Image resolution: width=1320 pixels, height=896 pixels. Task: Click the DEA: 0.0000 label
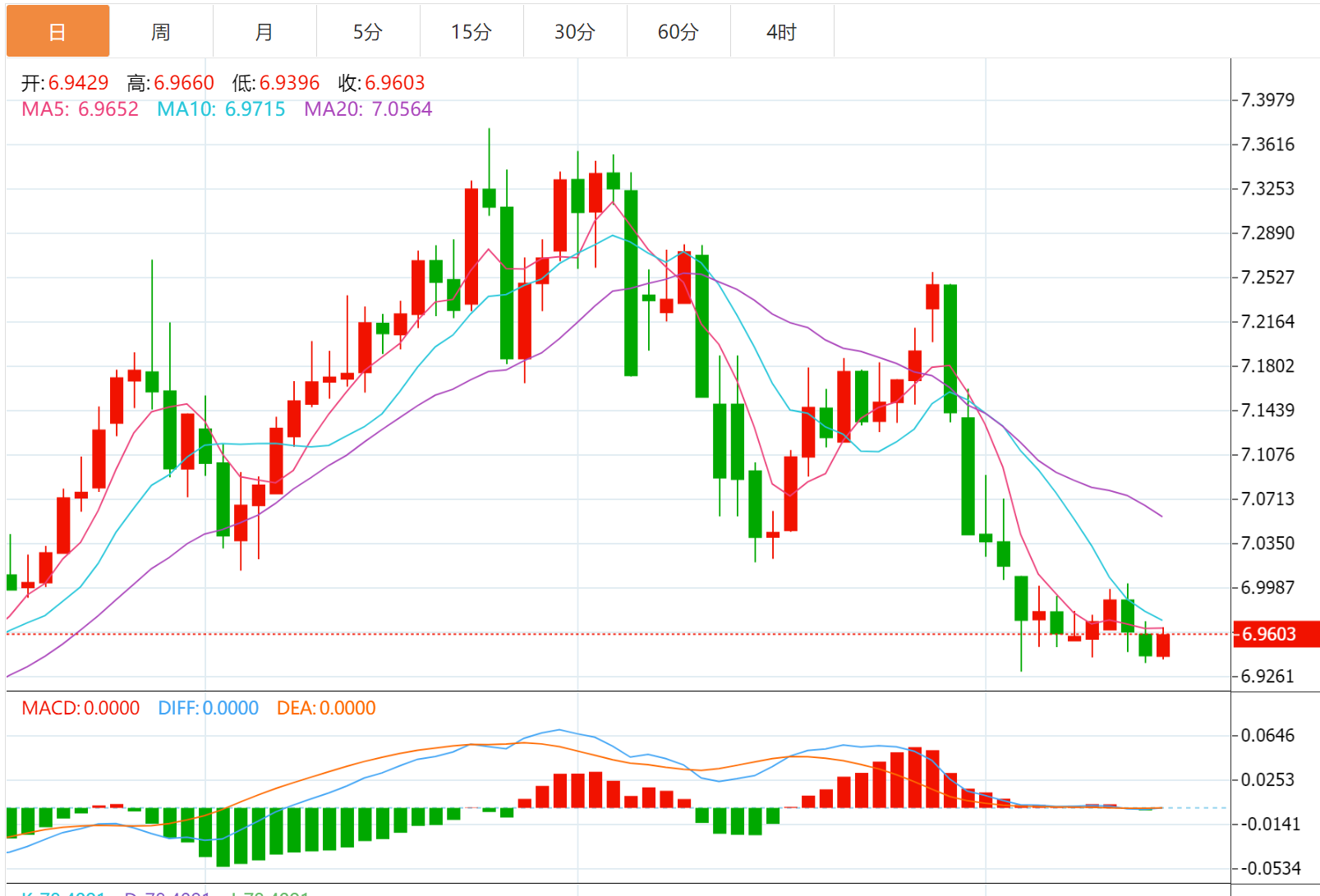326,708
